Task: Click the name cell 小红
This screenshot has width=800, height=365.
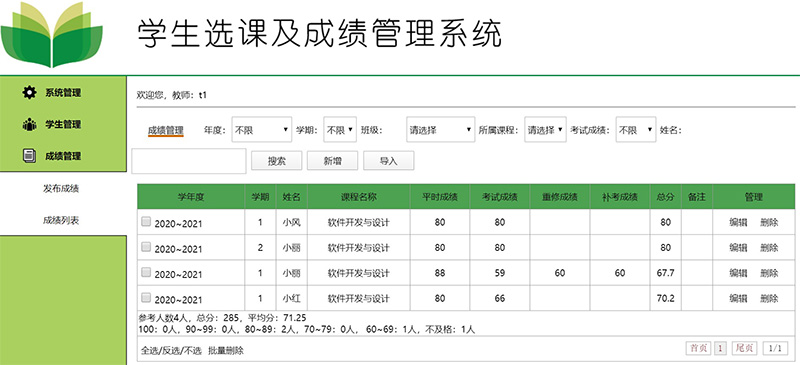Action: (291, 298)
